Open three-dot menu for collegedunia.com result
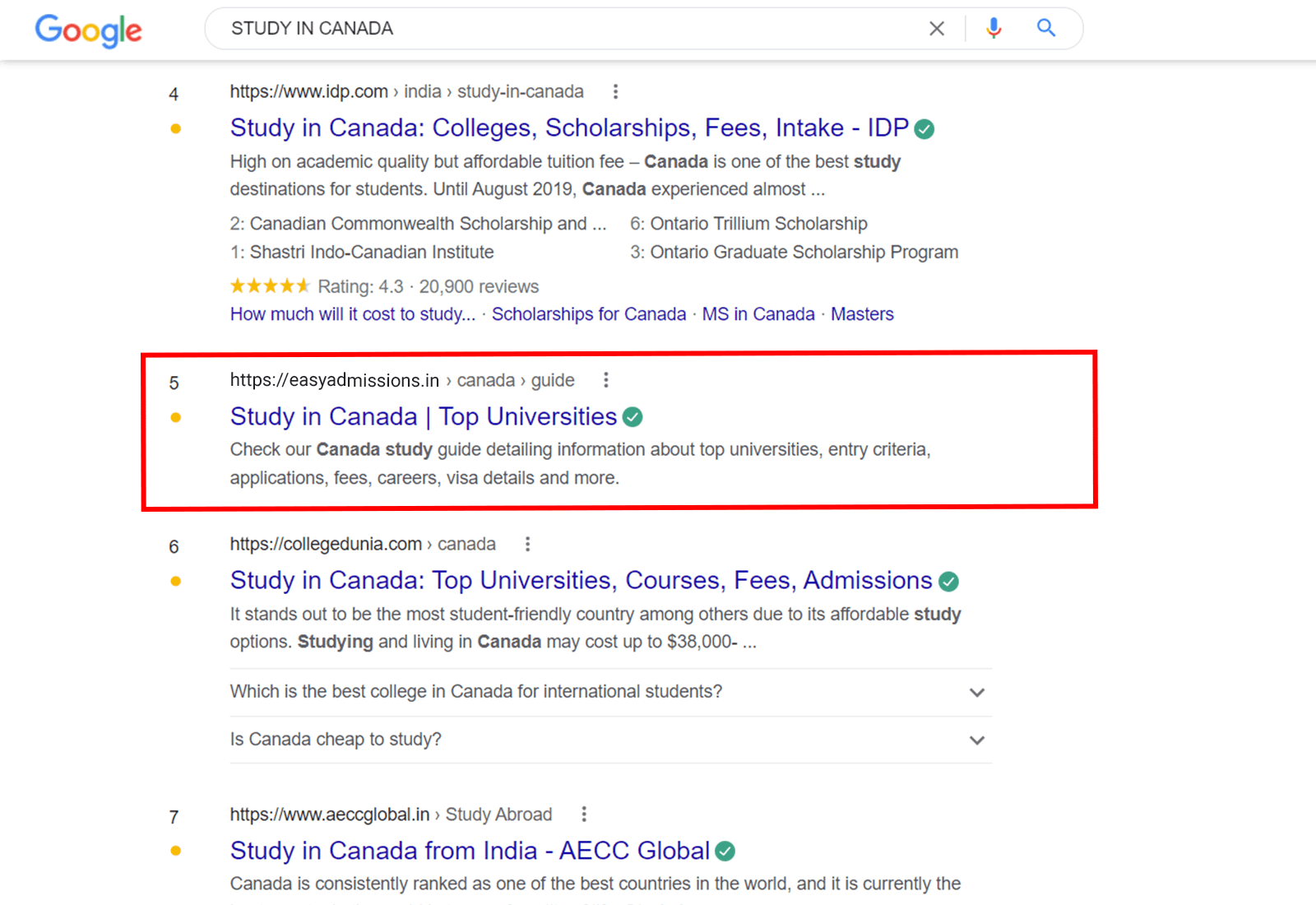1316x905 pixels. click(x=528, y=544)
